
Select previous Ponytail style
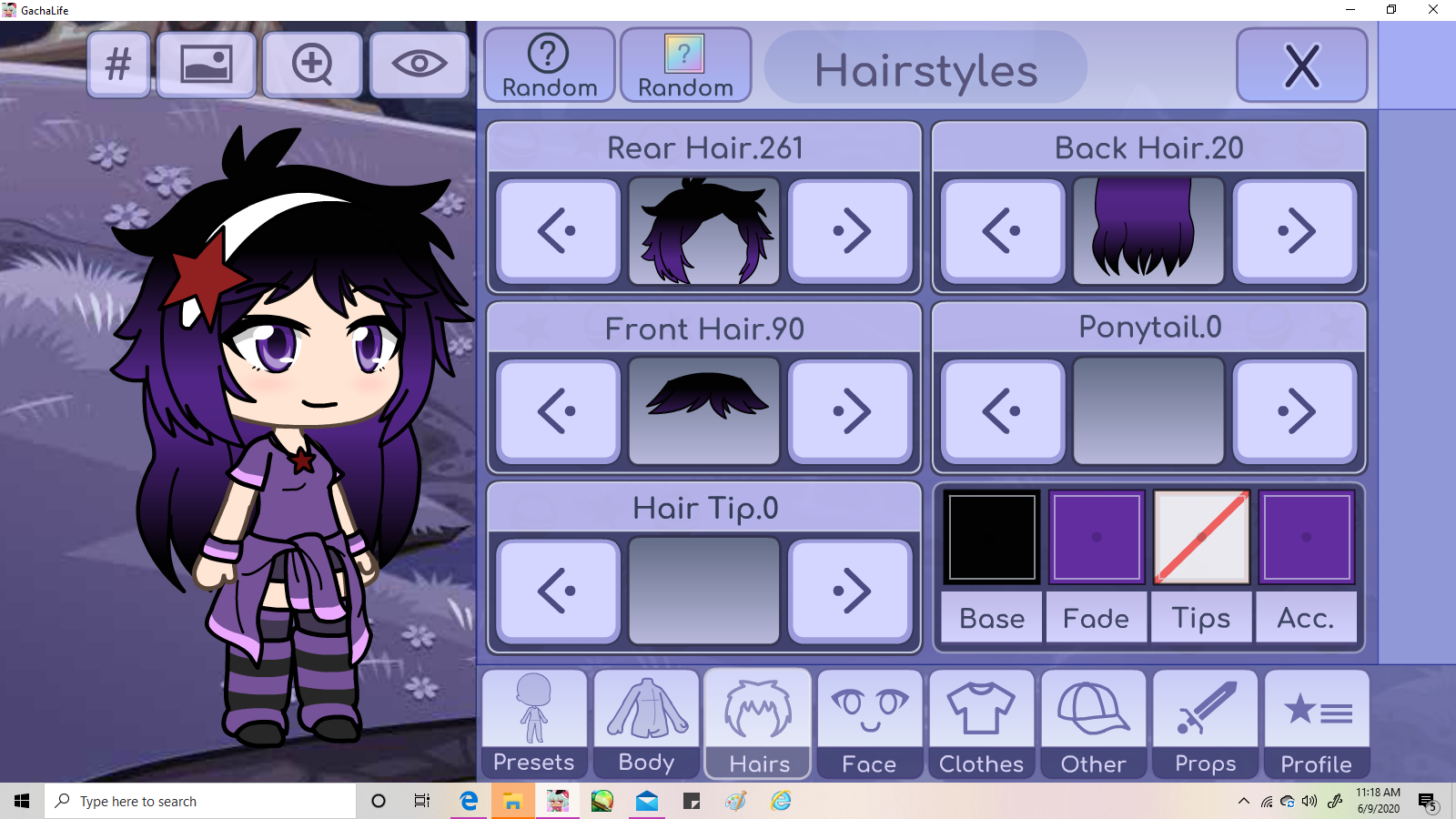(x=1003, y=411)
